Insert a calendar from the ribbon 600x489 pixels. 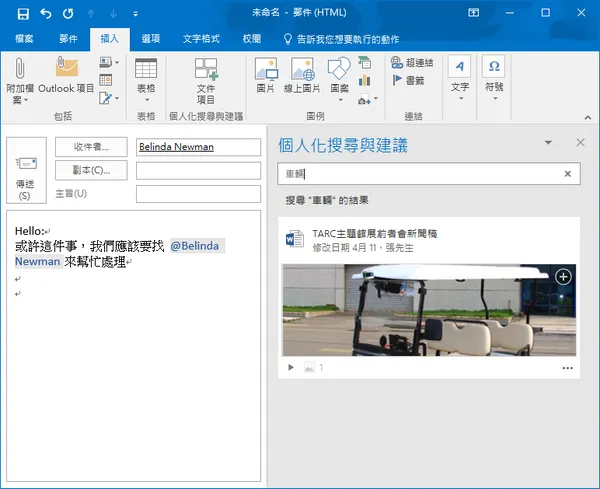(x=106, y=80)
